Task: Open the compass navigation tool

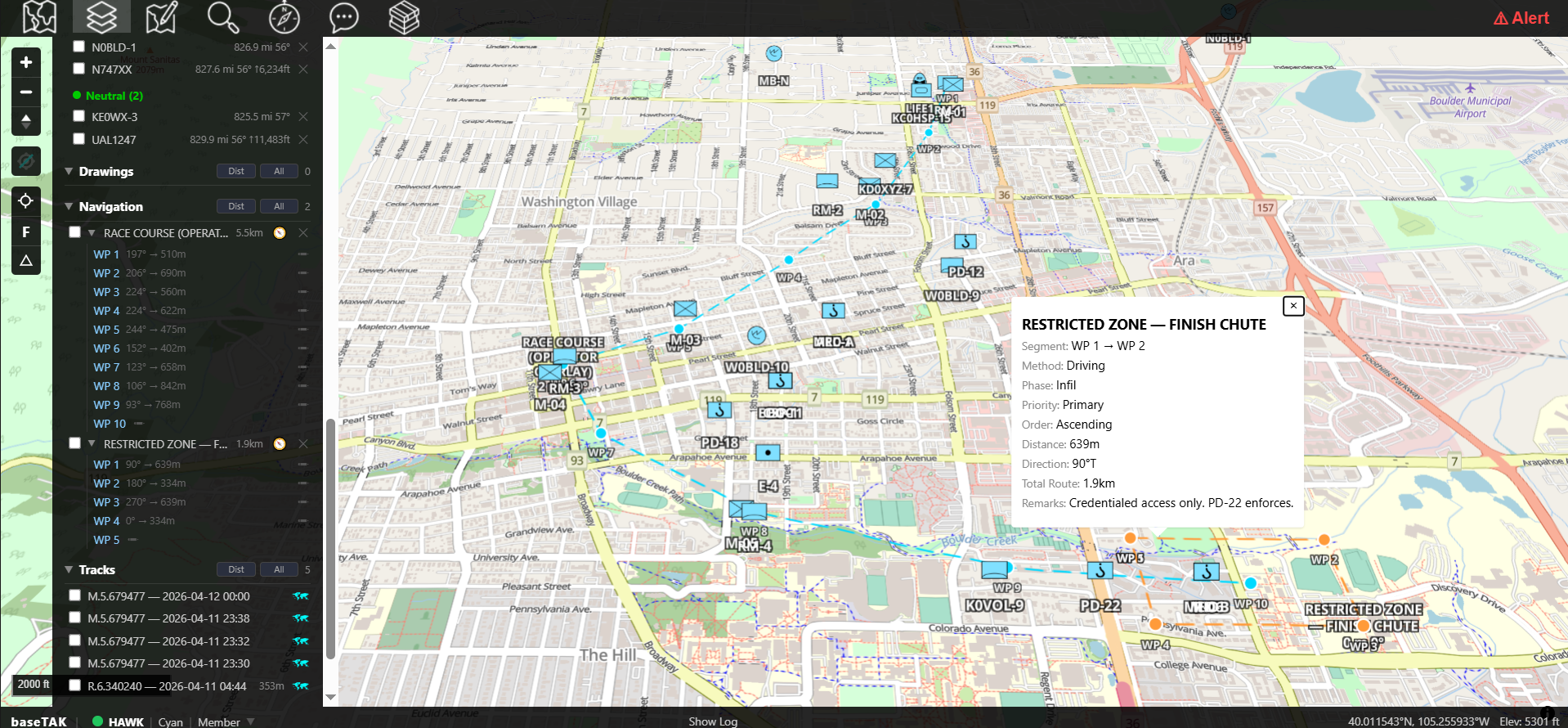Action: click(284, 17)
